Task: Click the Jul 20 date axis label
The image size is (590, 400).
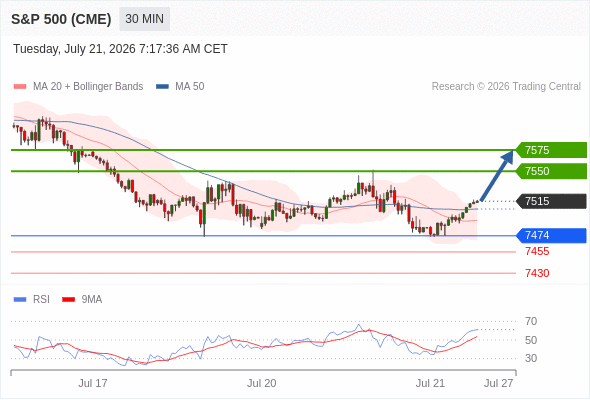Action: pos(262,383)
